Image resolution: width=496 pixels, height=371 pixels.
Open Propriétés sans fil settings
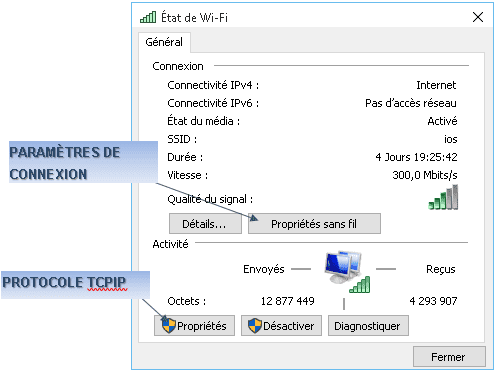coord(314,224)
